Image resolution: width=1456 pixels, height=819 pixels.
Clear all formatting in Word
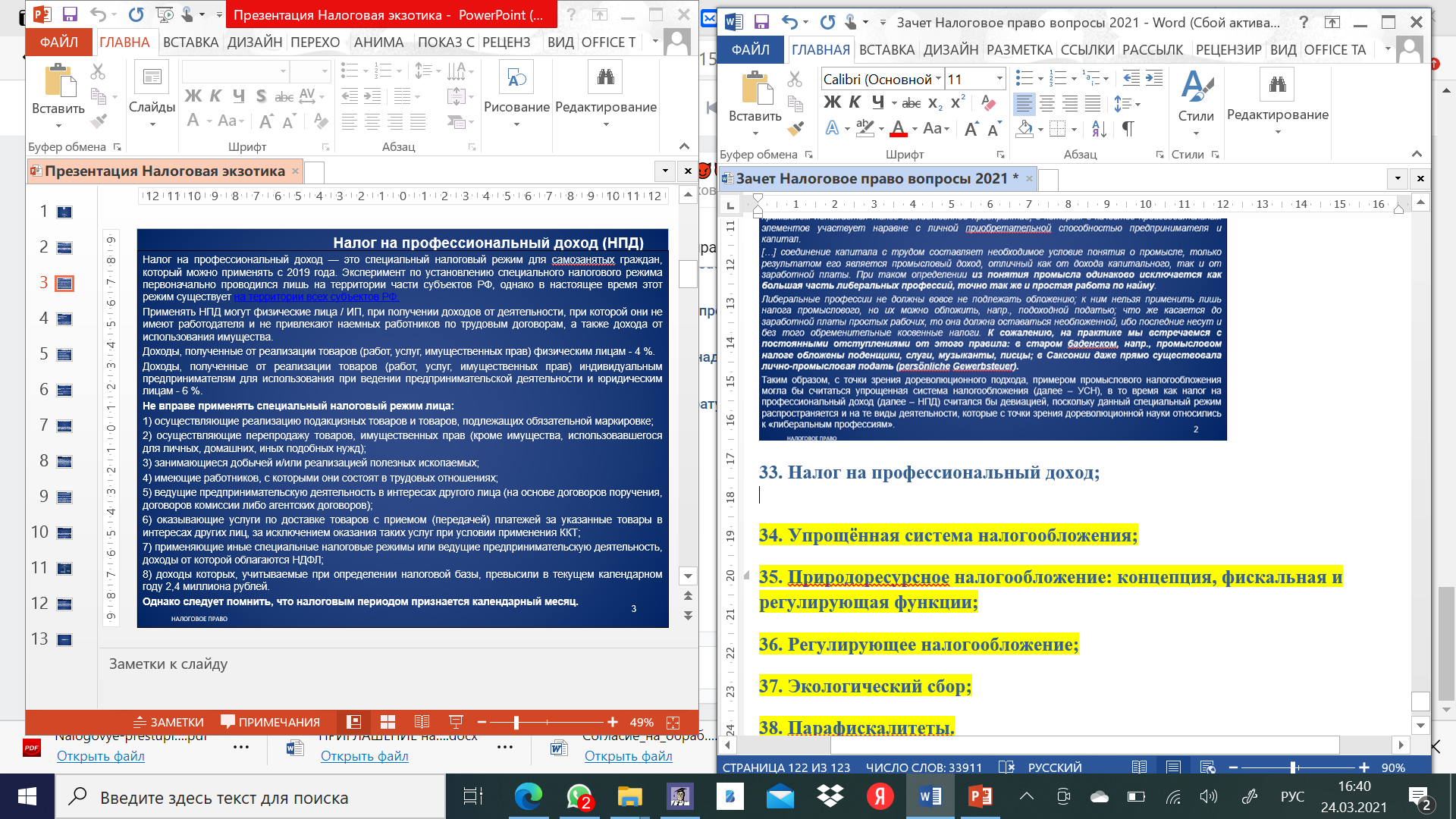[x=988, y=102]
